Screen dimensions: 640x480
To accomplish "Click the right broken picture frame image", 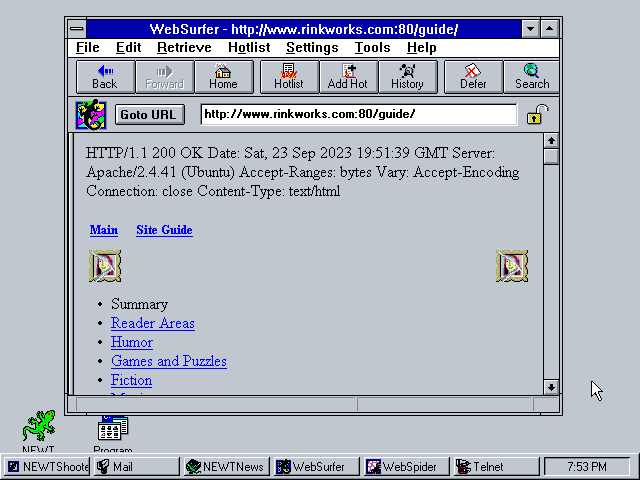I will point(512,266).
